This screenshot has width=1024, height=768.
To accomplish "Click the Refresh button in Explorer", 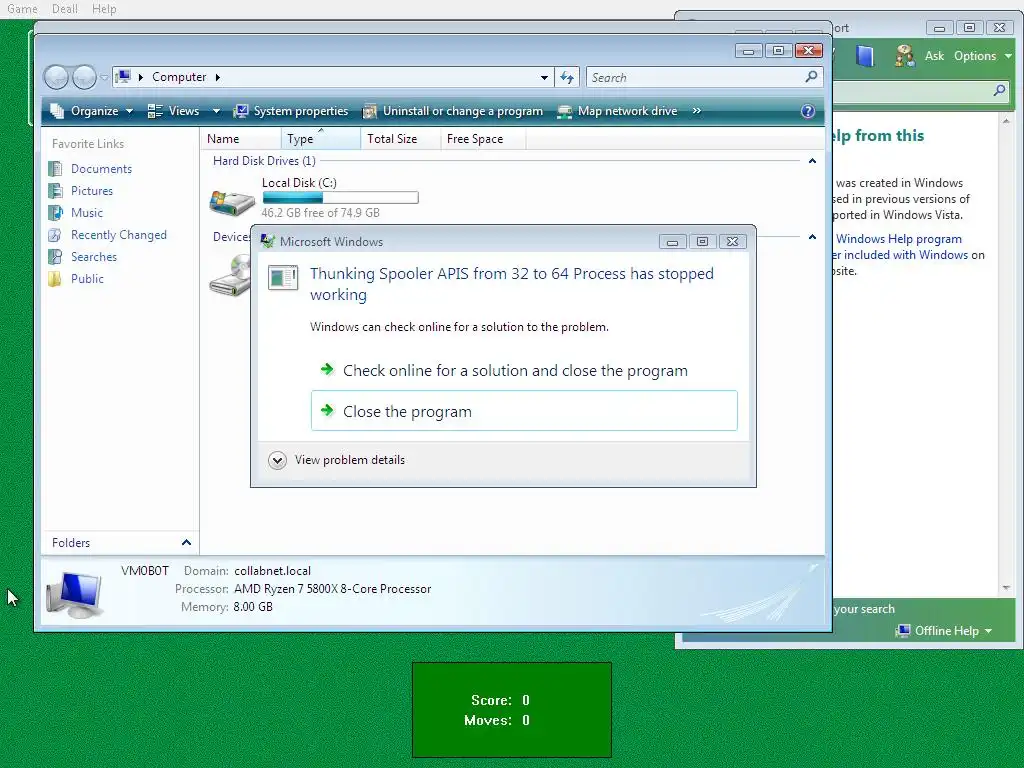I will tap(567, 78).
